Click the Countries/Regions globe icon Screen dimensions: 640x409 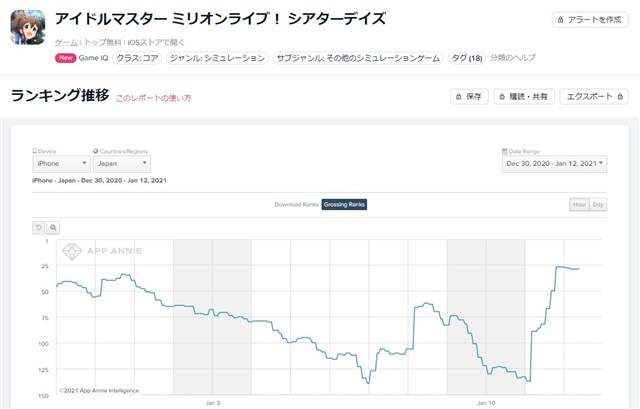(96, 151)
